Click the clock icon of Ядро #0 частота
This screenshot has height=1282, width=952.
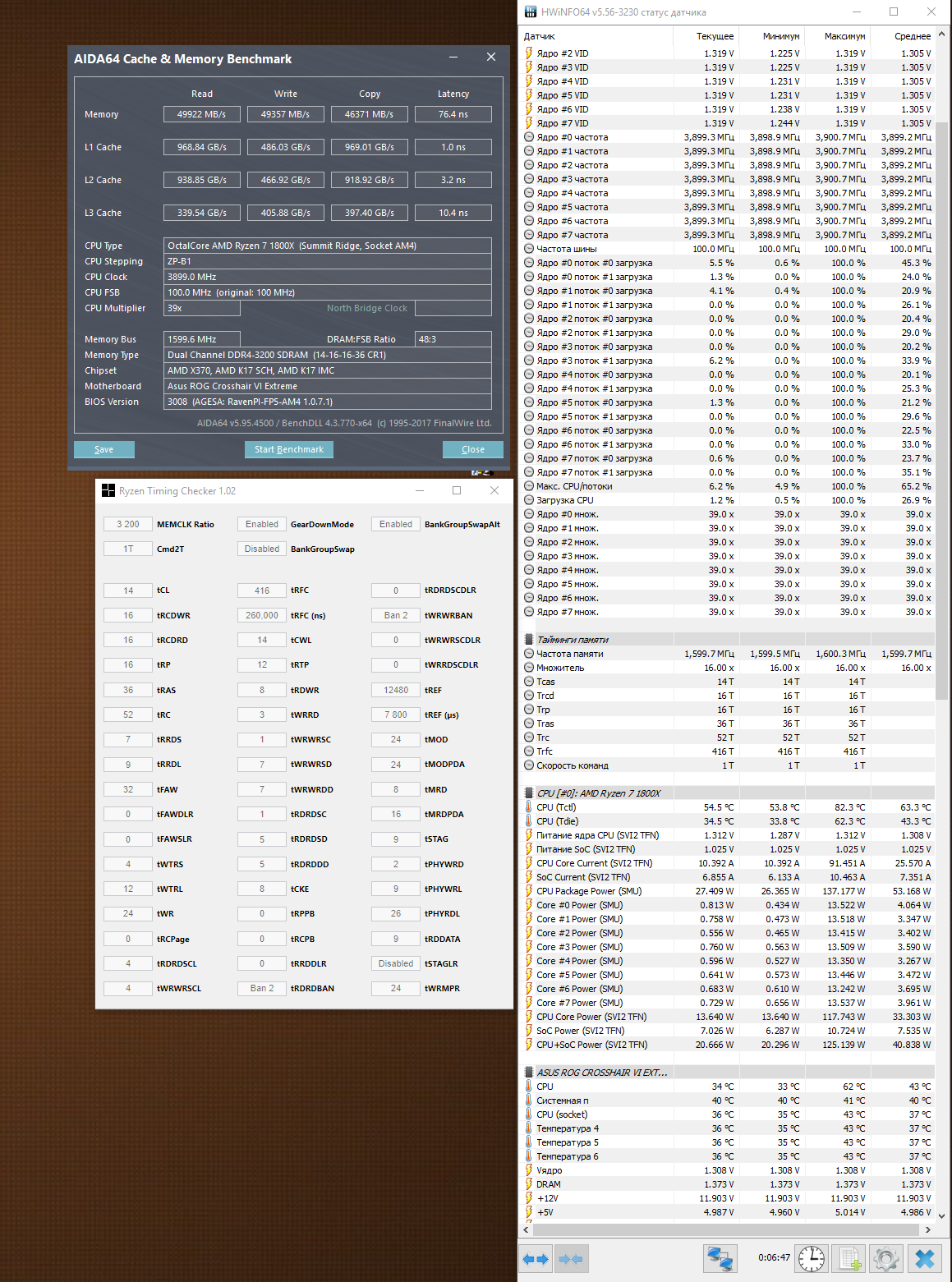pyautogui.click(x=529, y=137)
